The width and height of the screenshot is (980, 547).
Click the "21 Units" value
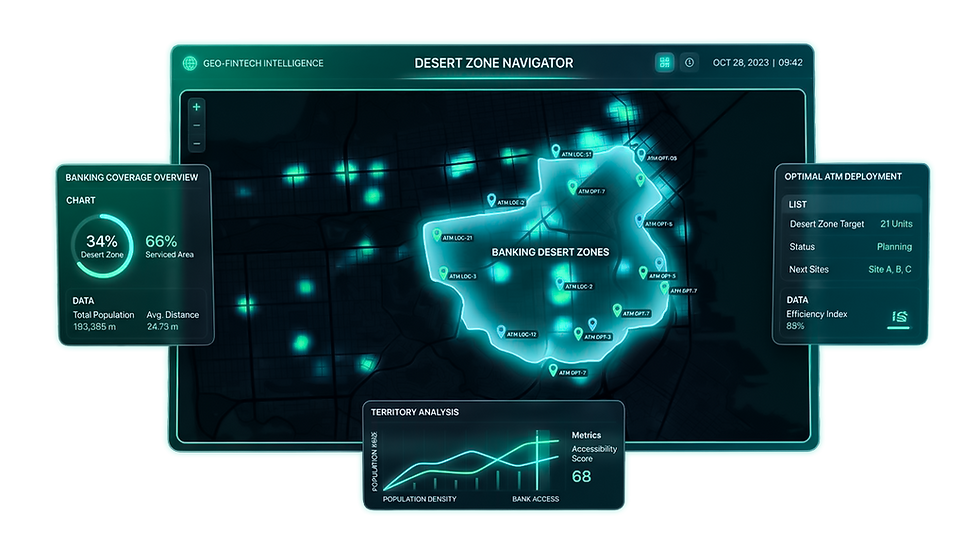[x=896, y=224]
